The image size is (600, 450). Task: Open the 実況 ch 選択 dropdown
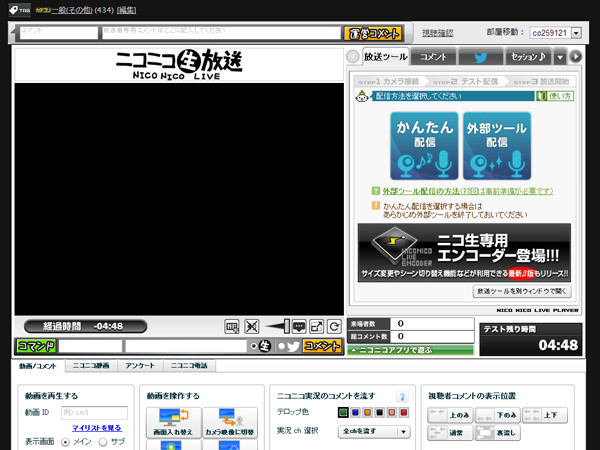[x=374, y=431]
